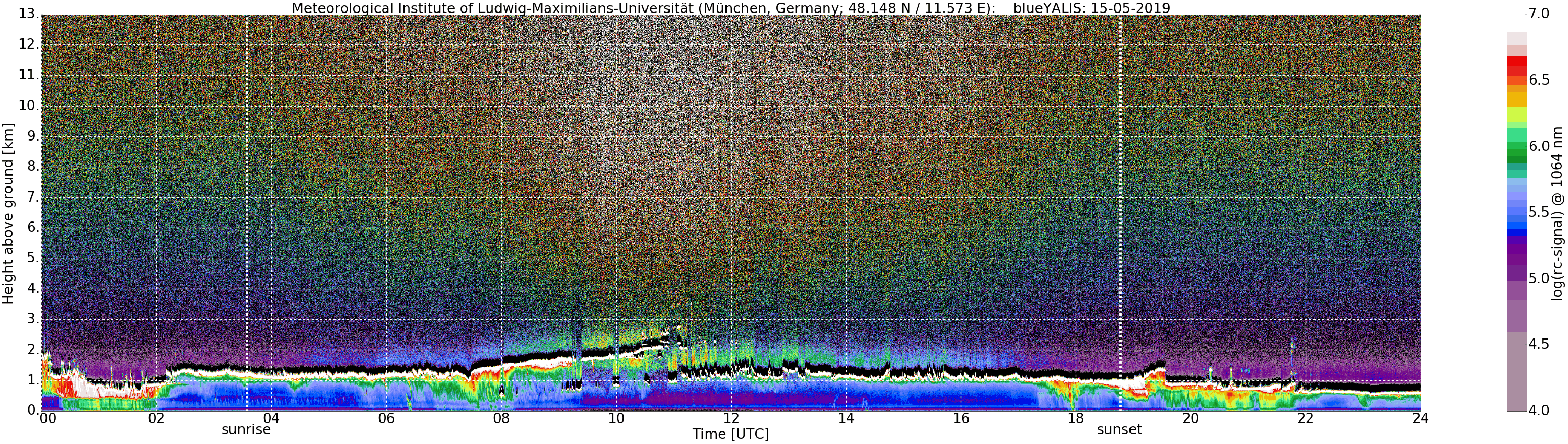Click the '4.' height axis tick
The image size is (1568, 444).
[x=32, y=288]
